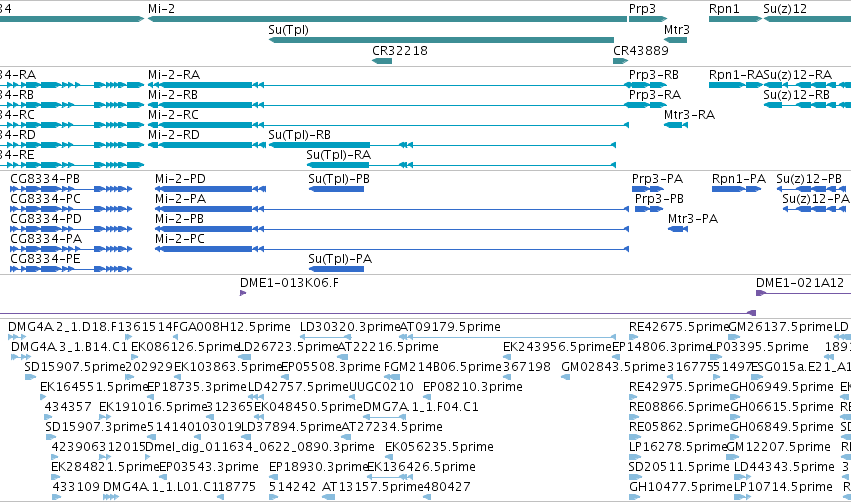Select the Prp3-RA transcript label
Screen dimensions: 851x502
click(x=655, y=95)
